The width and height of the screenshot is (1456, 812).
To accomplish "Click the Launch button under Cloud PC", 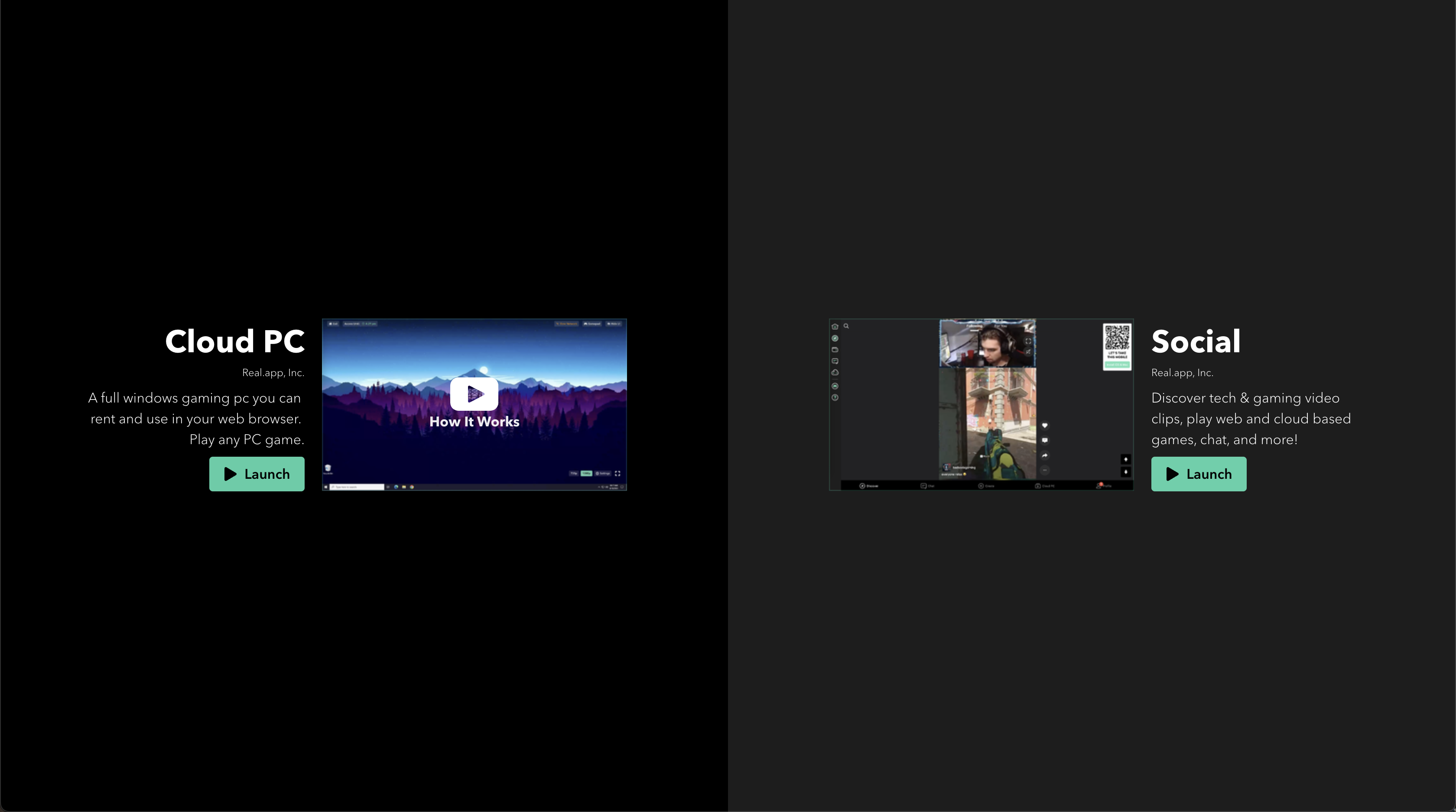I will 257,474.
